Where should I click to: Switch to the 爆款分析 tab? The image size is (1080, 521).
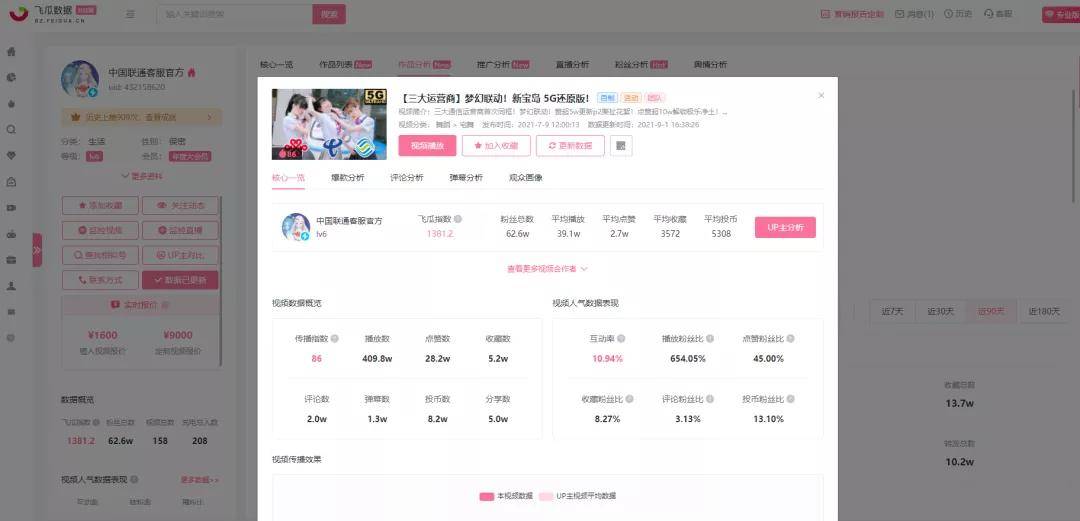point(348,177)
